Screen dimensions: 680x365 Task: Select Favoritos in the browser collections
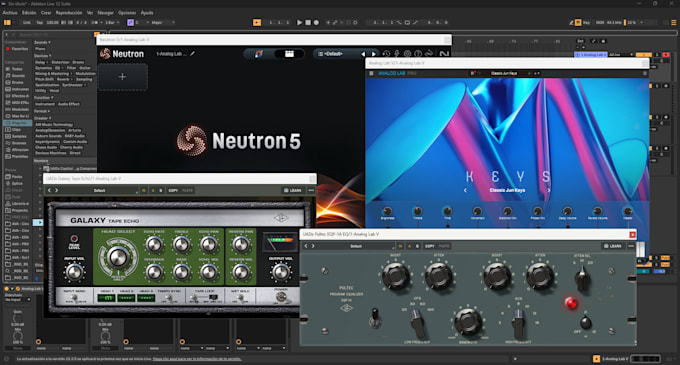coord(17,49)
